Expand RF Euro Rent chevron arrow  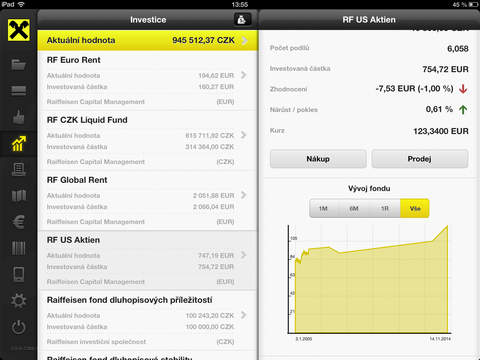pos(244,75)
